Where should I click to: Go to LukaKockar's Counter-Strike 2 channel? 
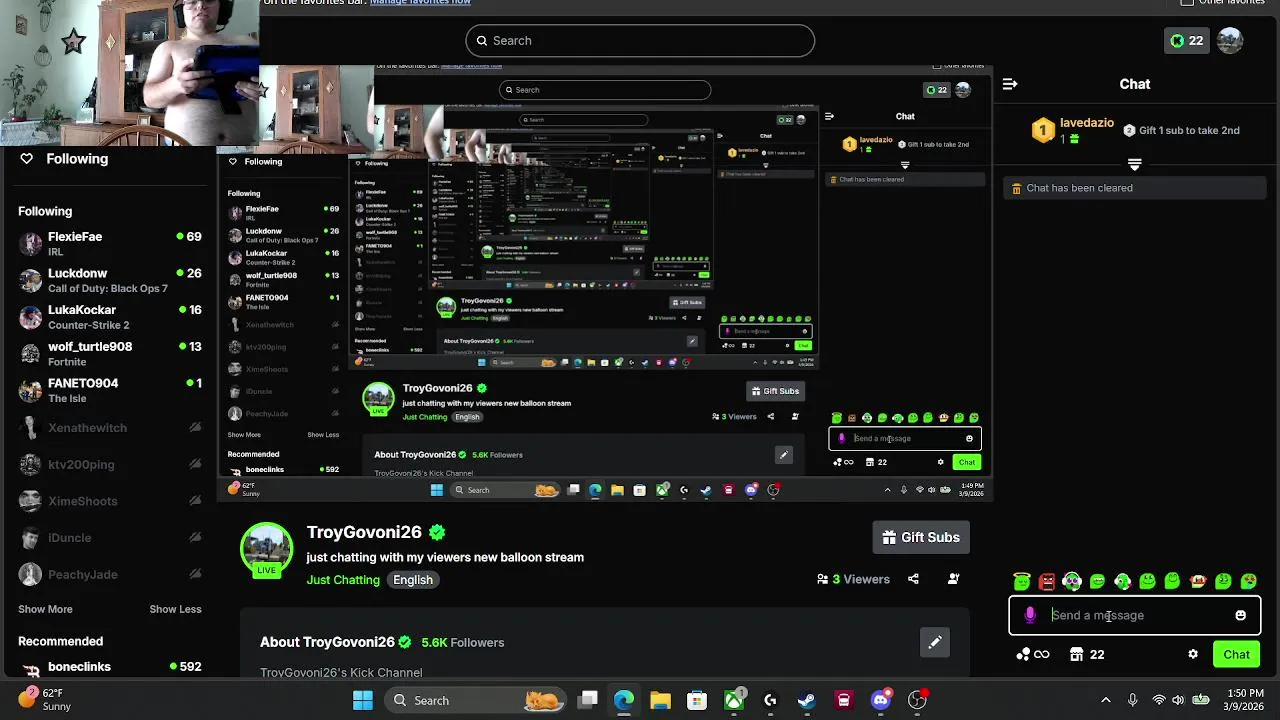point(110,317)
